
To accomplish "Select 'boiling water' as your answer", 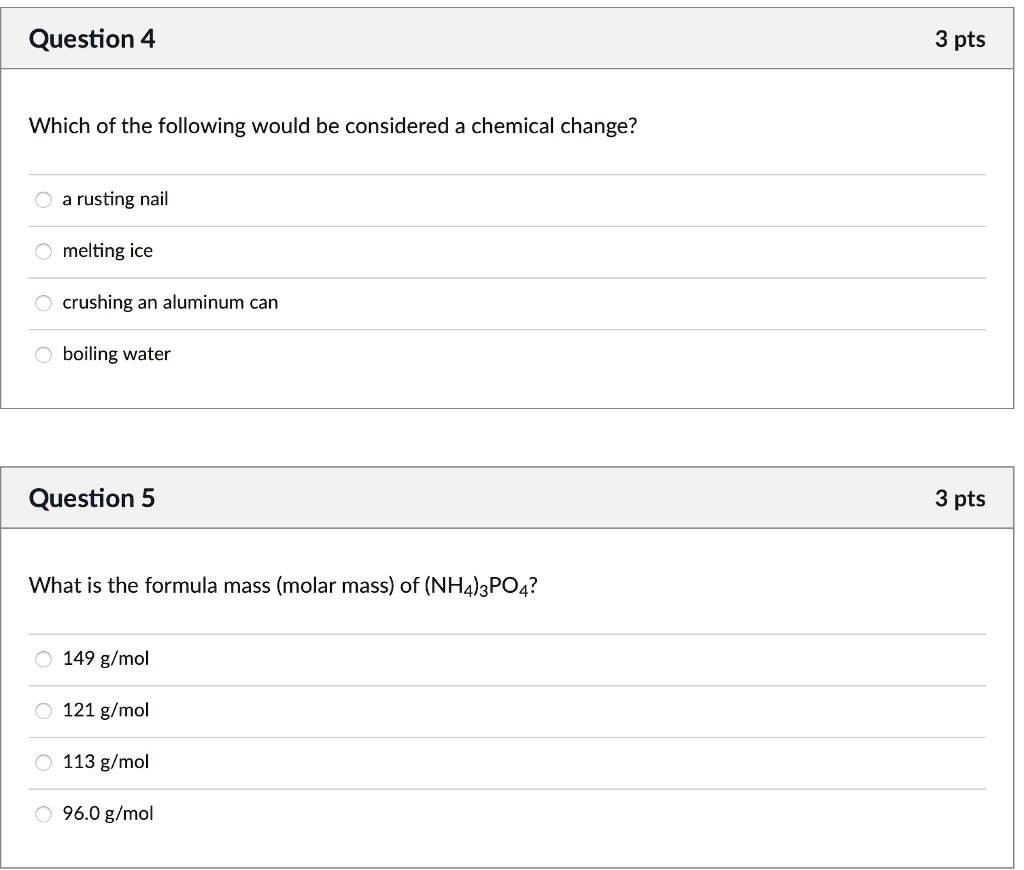I will pyautogui.click(x=43, y=354).
